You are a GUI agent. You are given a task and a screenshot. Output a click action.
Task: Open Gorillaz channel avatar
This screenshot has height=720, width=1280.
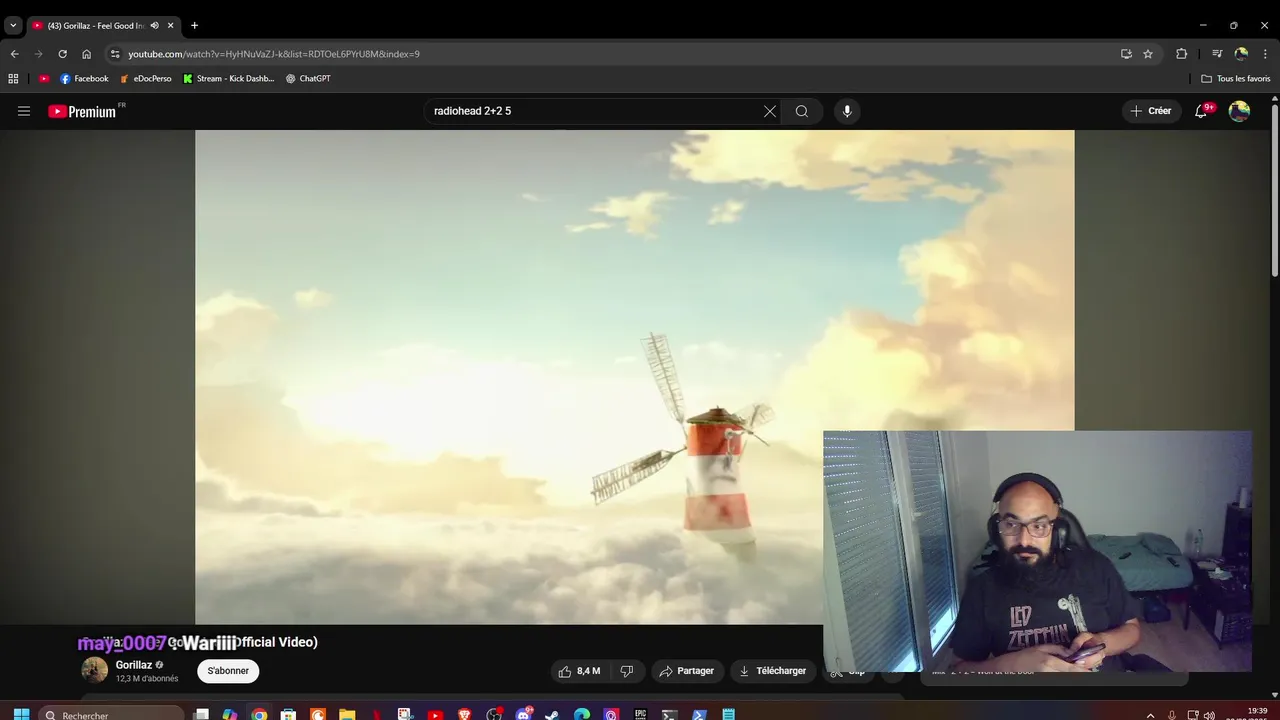tap(94, 670)
